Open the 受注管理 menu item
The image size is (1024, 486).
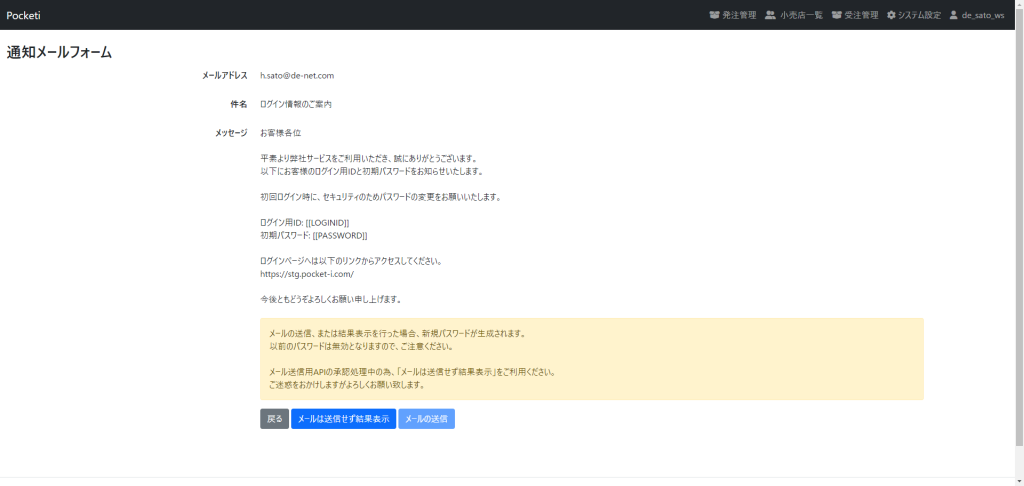[x=855, y=15]
